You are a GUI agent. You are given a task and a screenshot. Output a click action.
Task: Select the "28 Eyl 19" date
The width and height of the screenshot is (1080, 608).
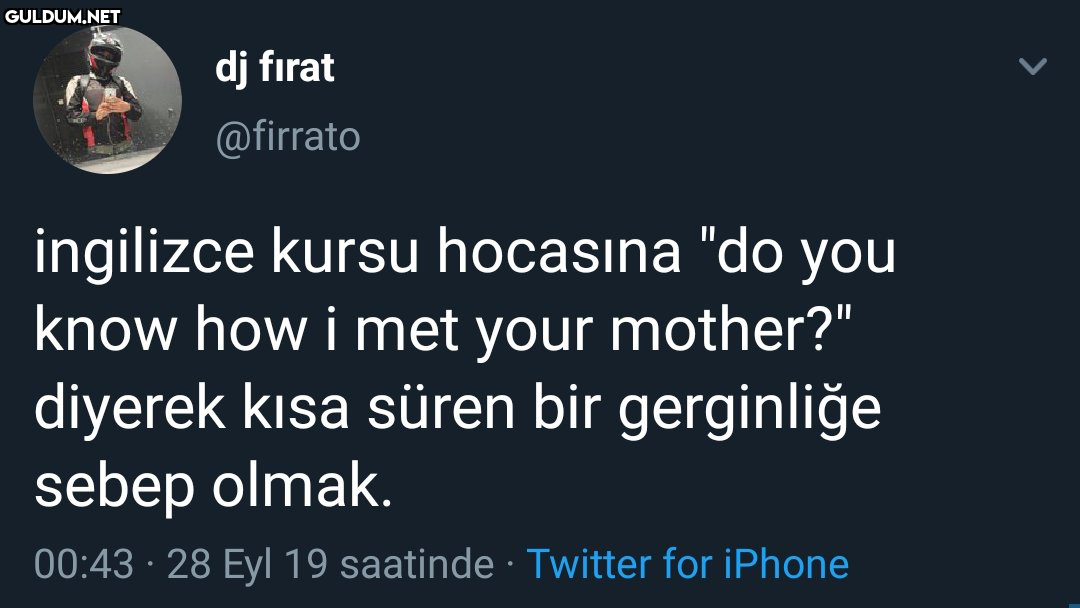click(x=247, y=564)
